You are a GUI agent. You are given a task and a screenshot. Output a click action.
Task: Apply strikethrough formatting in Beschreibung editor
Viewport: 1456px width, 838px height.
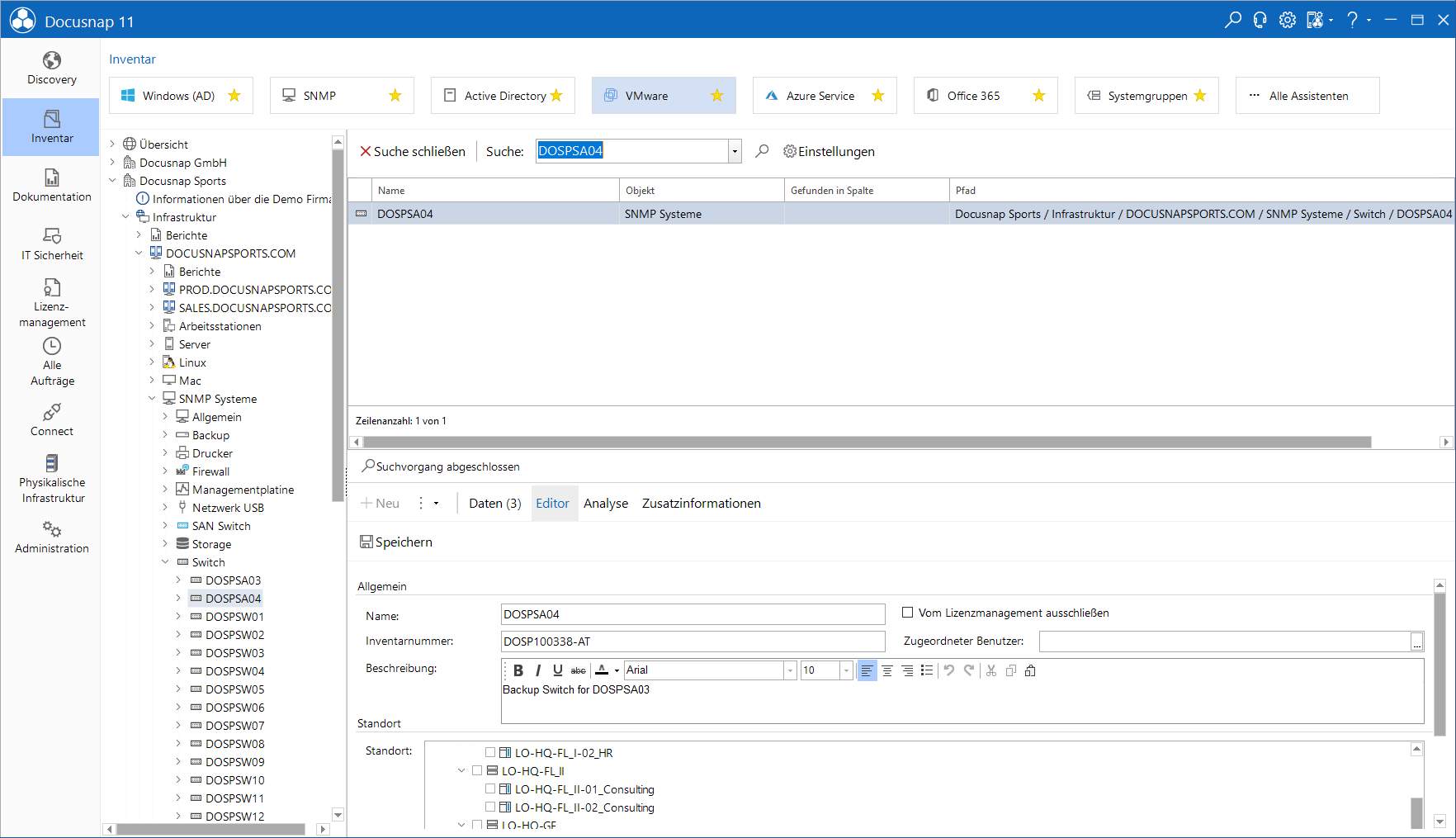pyautogui.click(x=579, y=670)
